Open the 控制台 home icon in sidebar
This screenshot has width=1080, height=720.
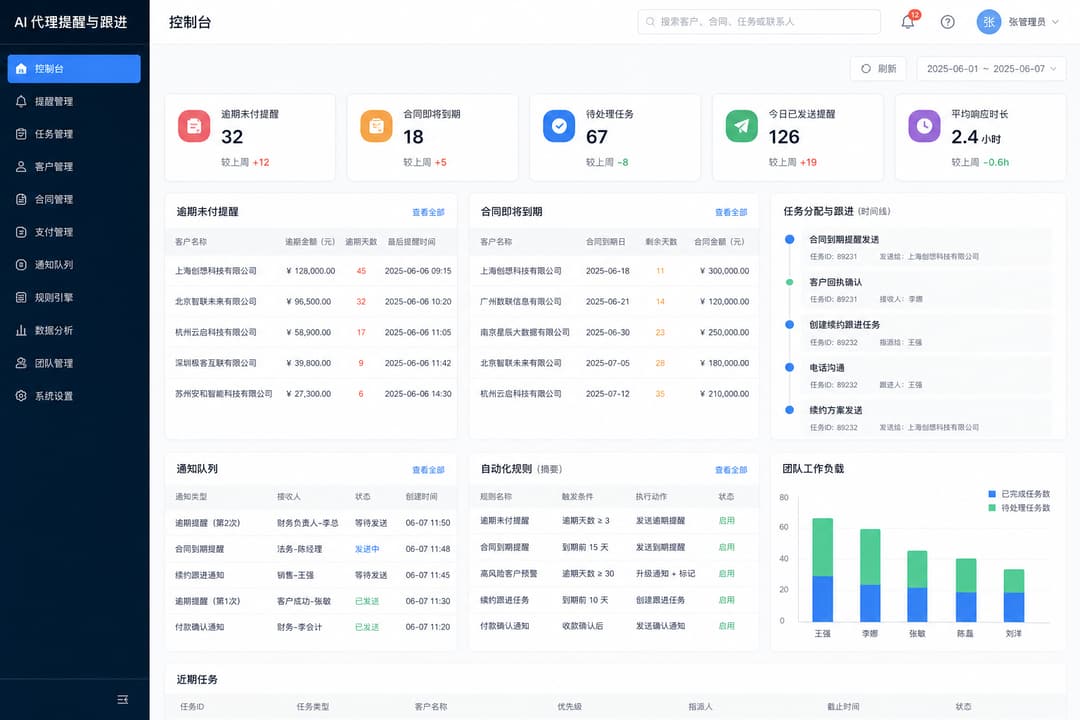[x=21, y=69]
